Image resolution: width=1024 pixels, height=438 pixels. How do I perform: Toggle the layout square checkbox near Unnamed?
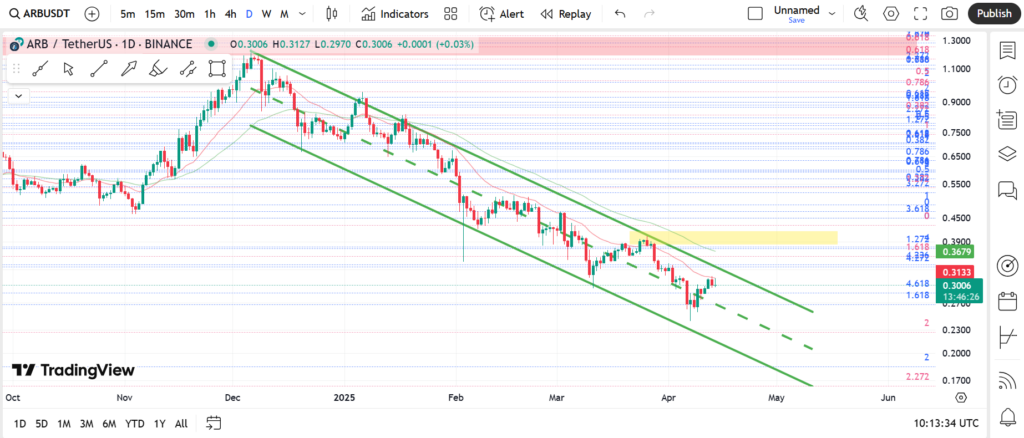(755, 14)
